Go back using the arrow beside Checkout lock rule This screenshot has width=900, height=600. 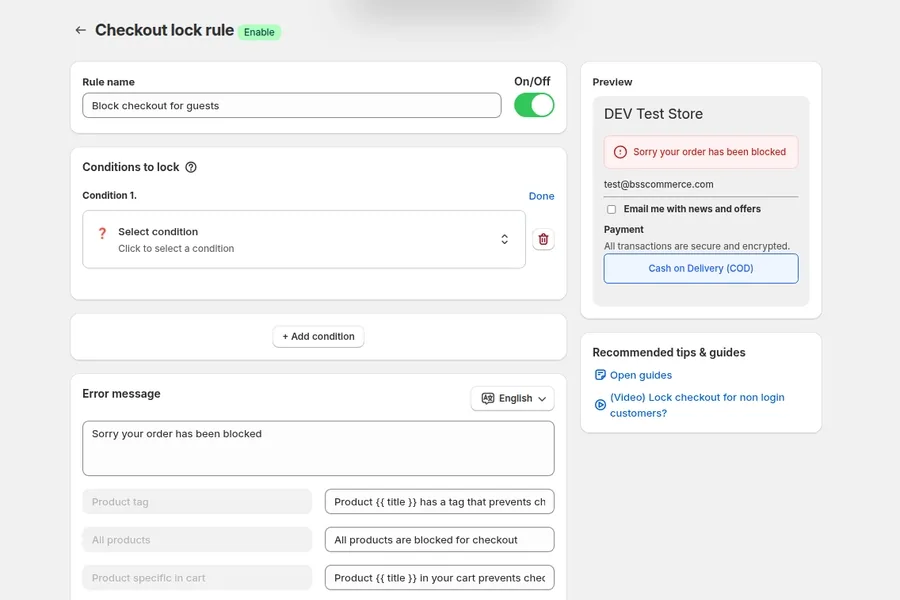pos(80,30)
